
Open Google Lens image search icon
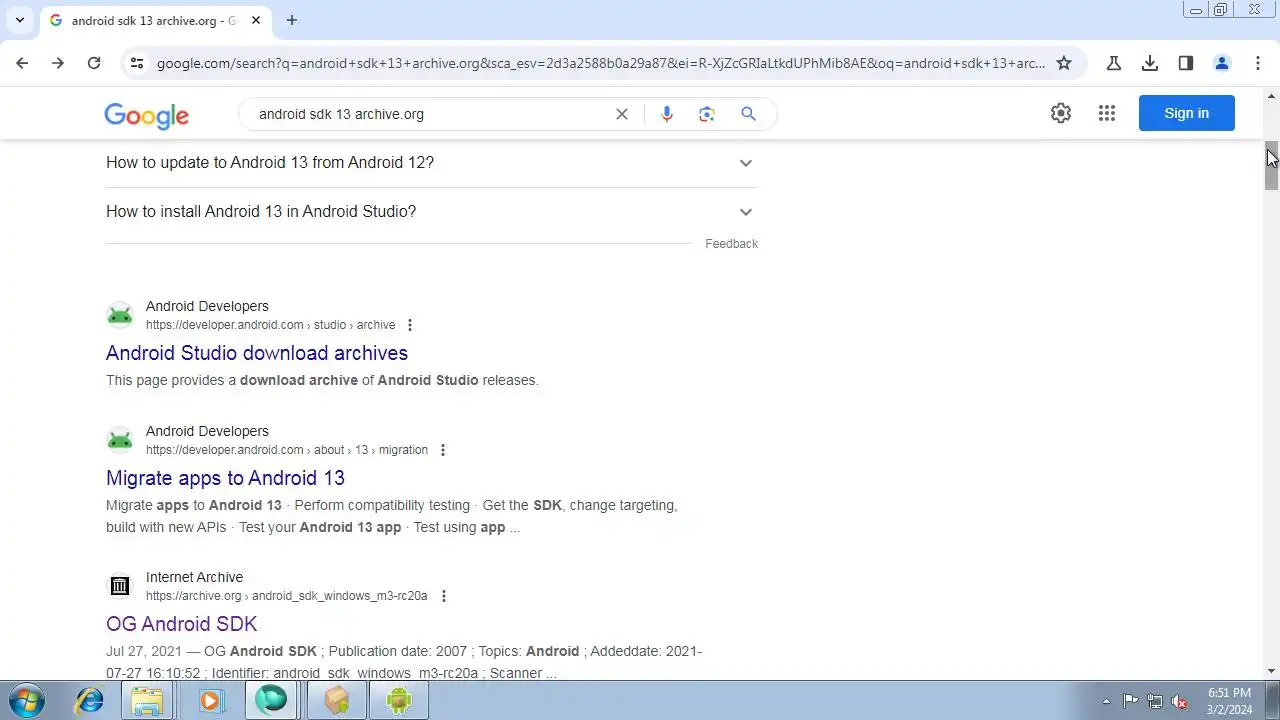pyautogui.click(x=707, y=114)
